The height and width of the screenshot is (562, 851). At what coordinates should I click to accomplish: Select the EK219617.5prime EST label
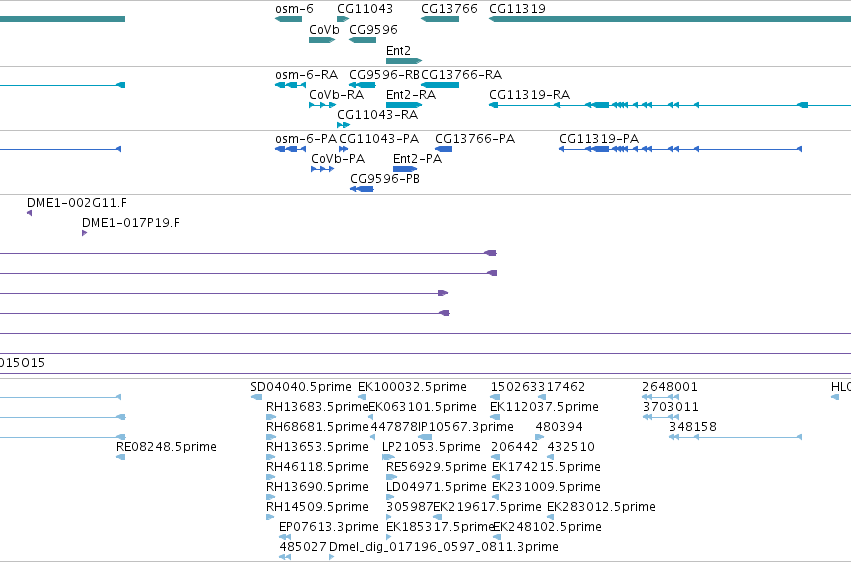point(487,507)
